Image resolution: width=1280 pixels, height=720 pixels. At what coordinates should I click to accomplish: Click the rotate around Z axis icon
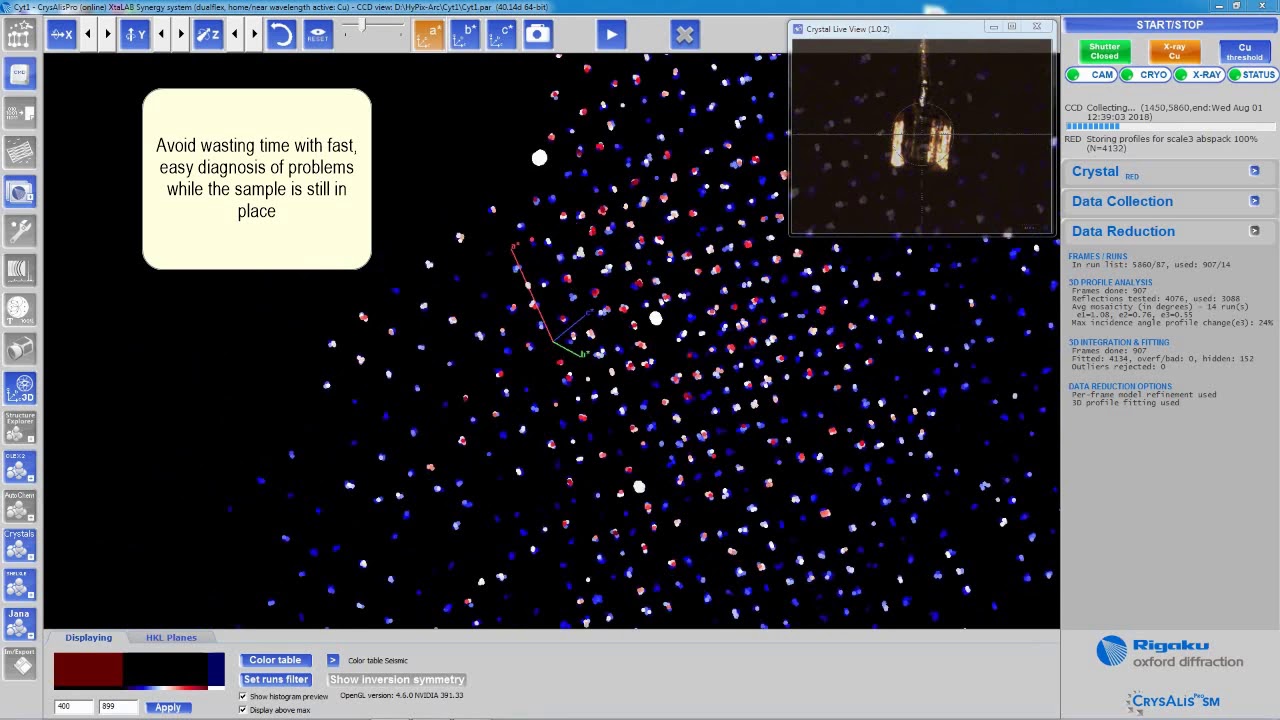click(208, 35)
